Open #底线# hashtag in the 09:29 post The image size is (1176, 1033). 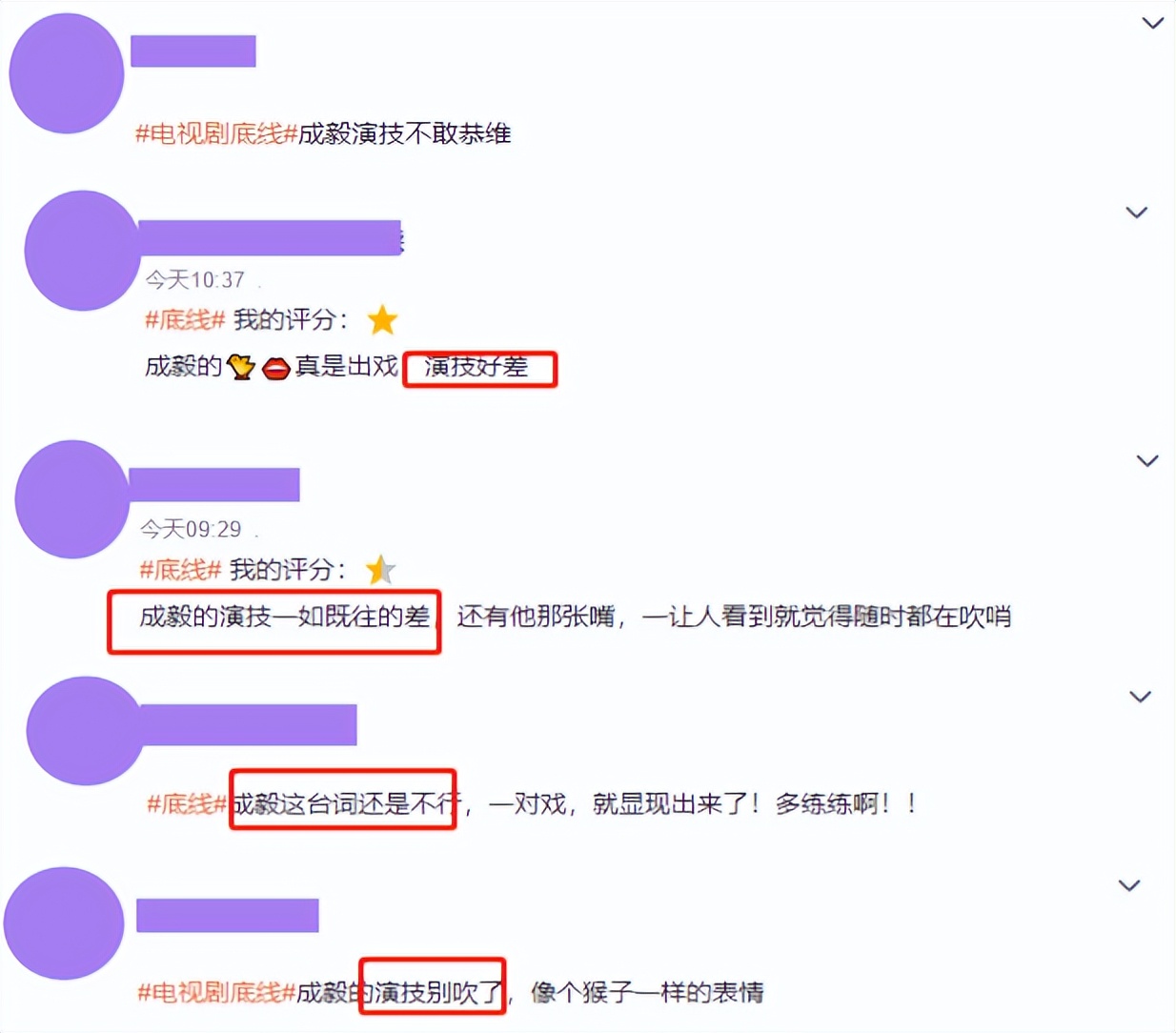coord(180,570)
